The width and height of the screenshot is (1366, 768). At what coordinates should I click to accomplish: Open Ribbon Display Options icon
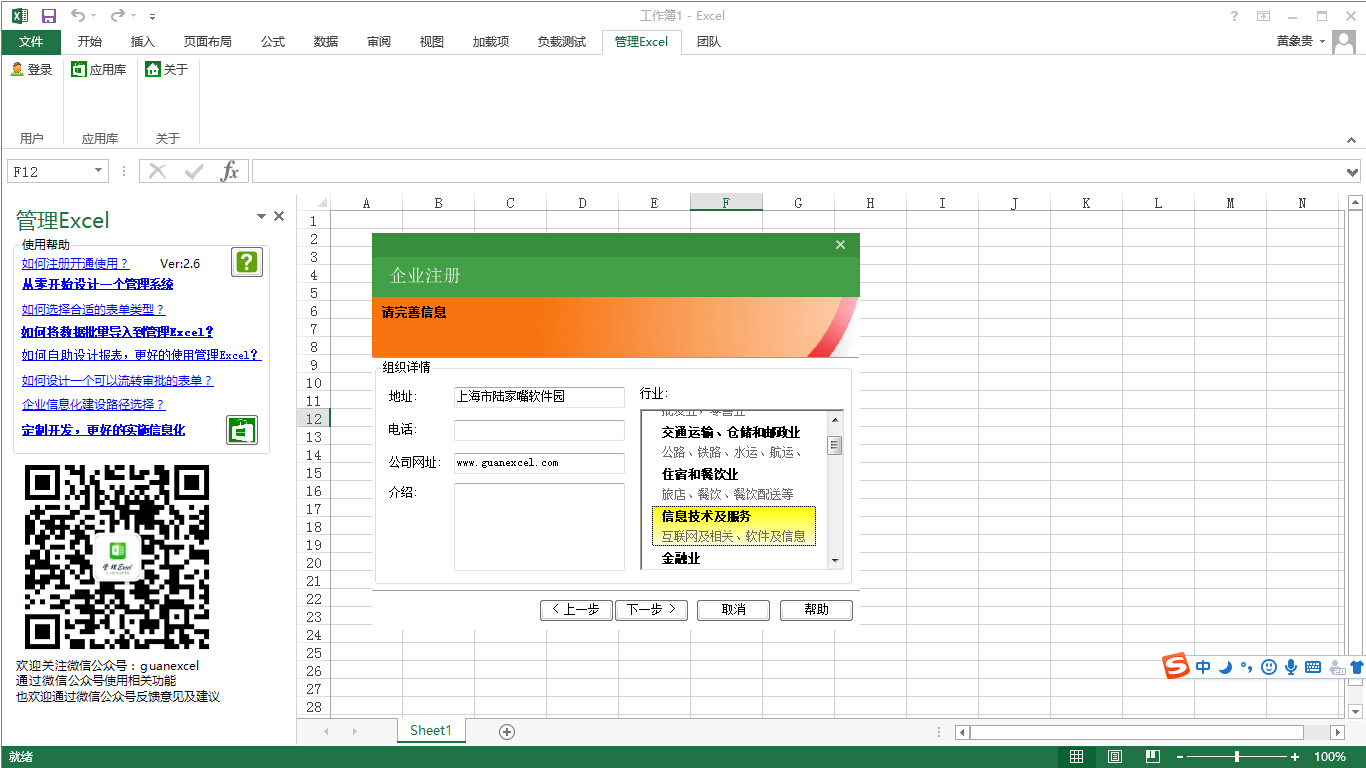[1264, 16]
